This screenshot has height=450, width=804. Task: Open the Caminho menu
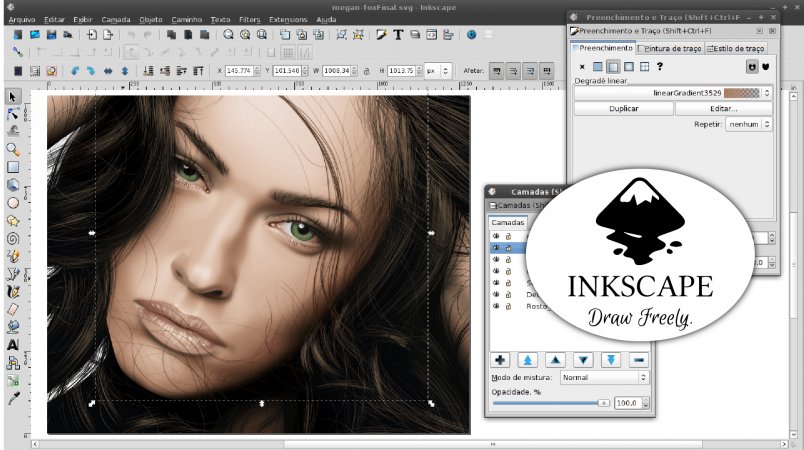(x=187, y=19)
